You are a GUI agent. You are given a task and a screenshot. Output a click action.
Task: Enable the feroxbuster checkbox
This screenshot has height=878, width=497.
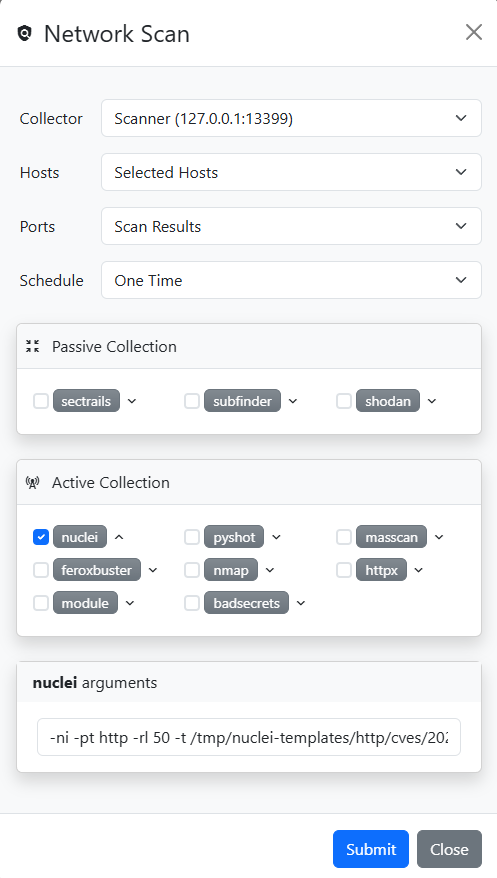(x=41, y=570)
